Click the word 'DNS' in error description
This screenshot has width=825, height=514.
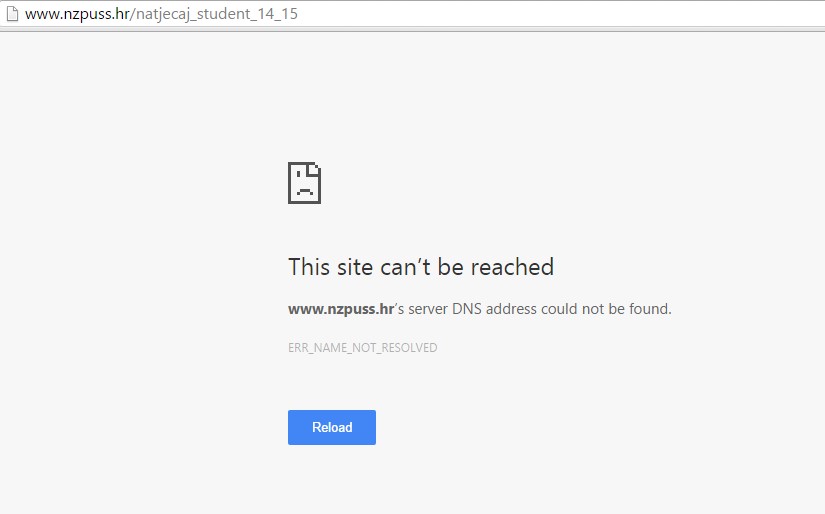(467, 308)
